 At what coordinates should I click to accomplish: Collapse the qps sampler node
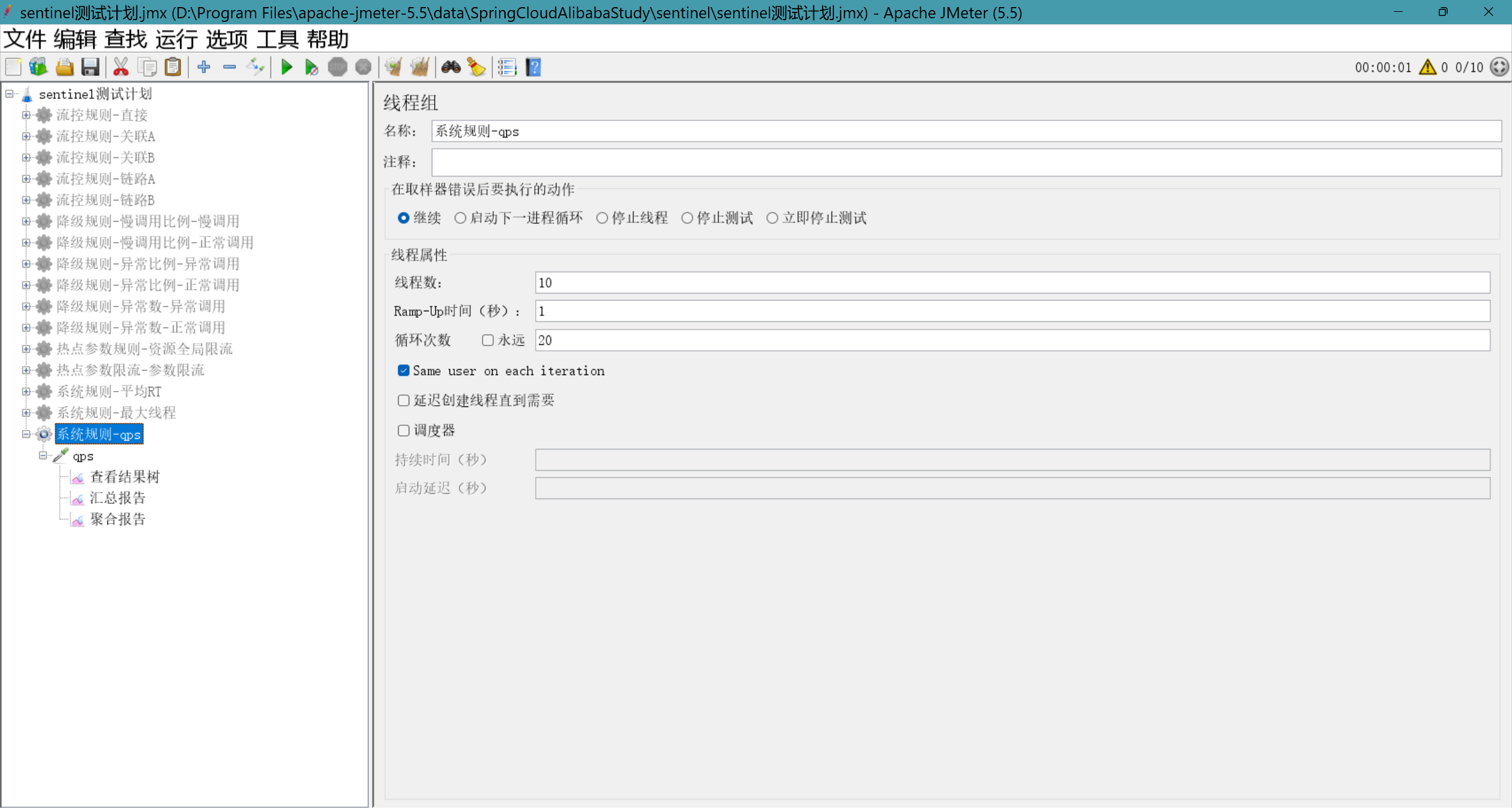(x=43, y=456)
